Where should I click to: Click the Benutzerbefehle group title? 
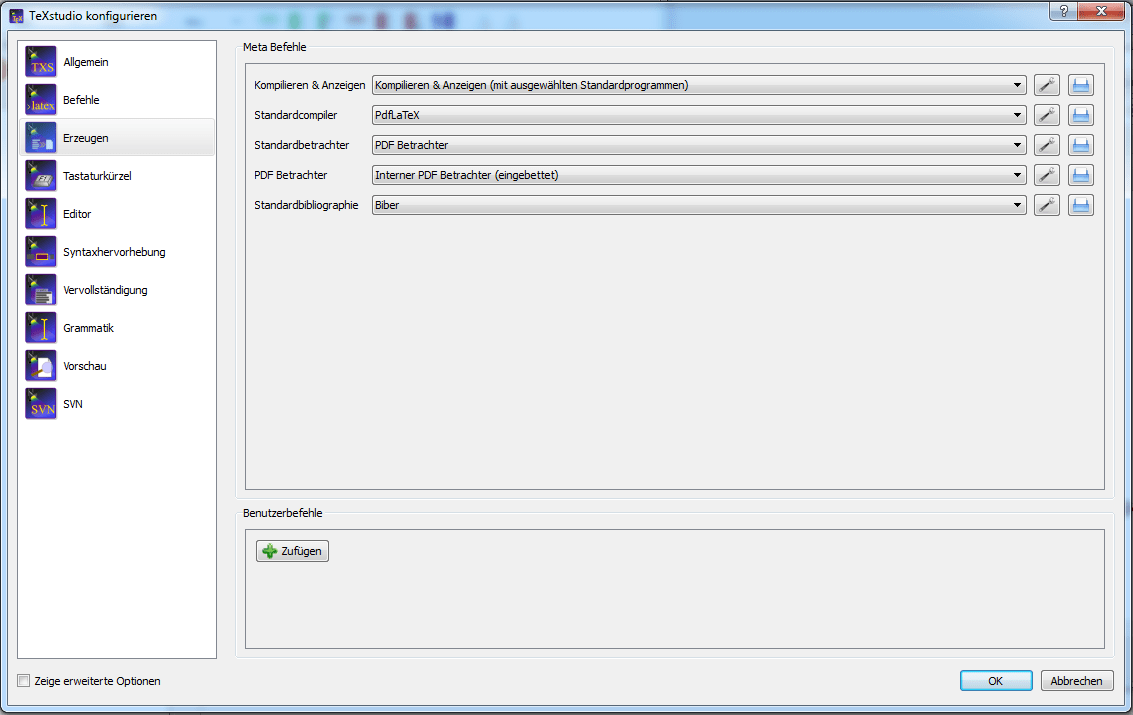[283, 513]
